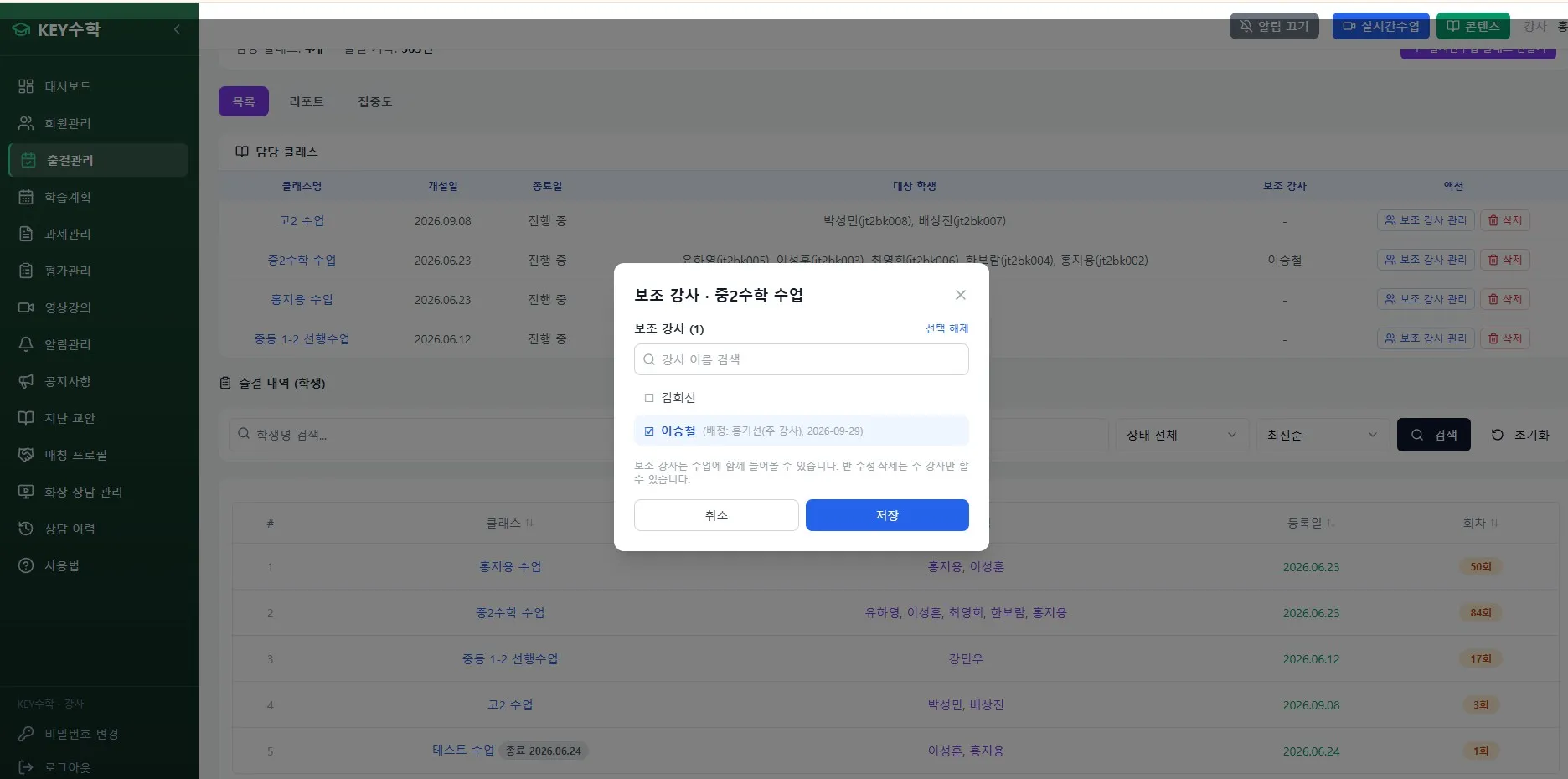Click 취소 button in dialog
This screenshot has height=779, width=1568.
click(716, 515)
